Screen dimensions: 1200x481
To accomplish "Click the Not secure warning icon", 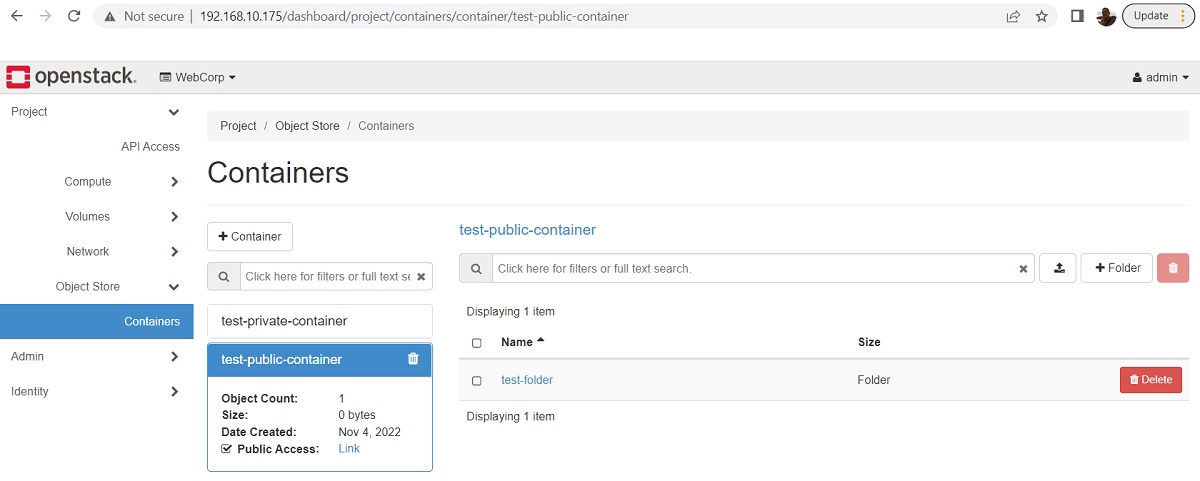I will point(110,16).
